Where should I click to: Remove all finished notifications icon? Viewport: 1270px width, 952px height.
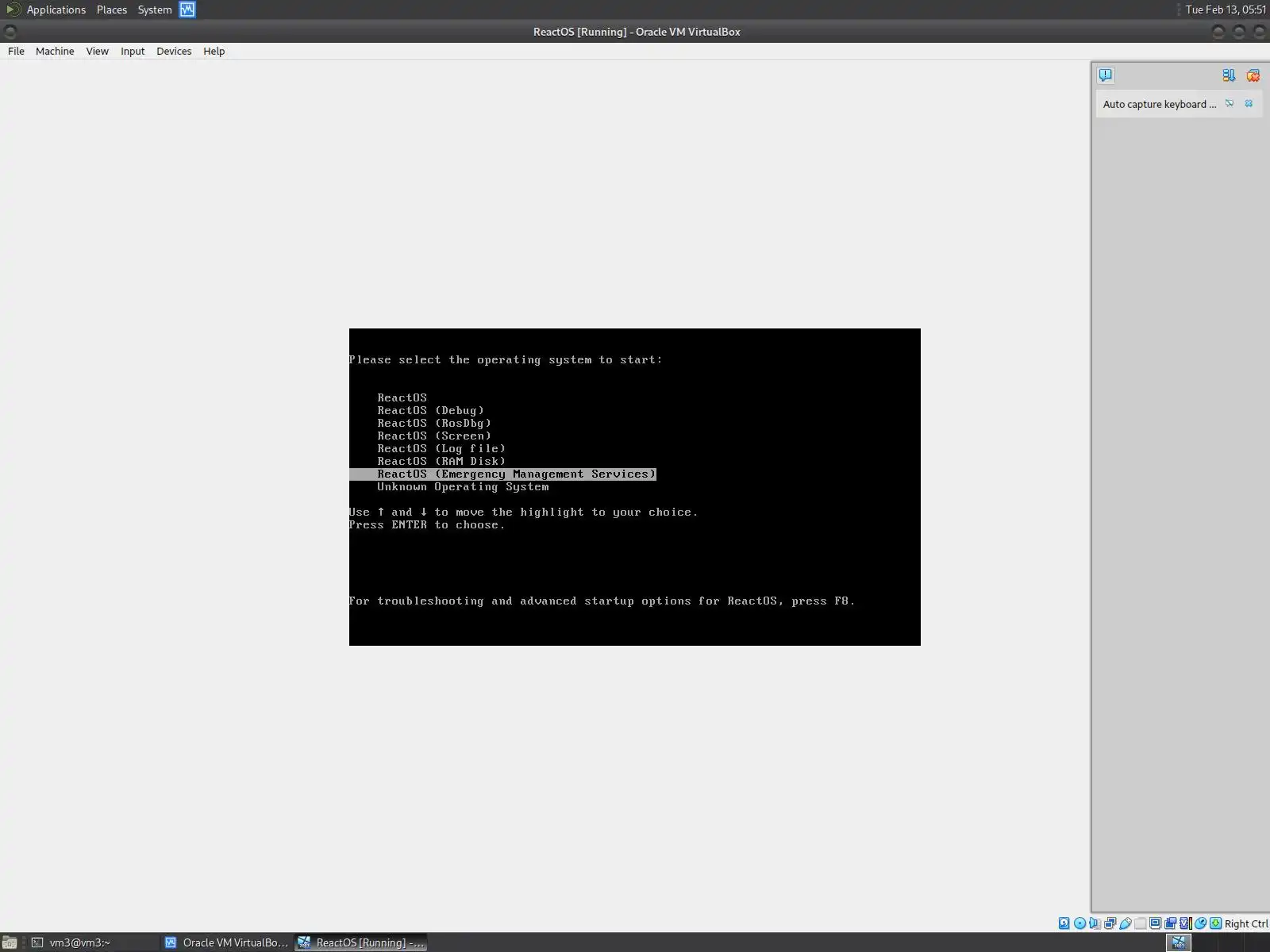tap(1253, 75)
